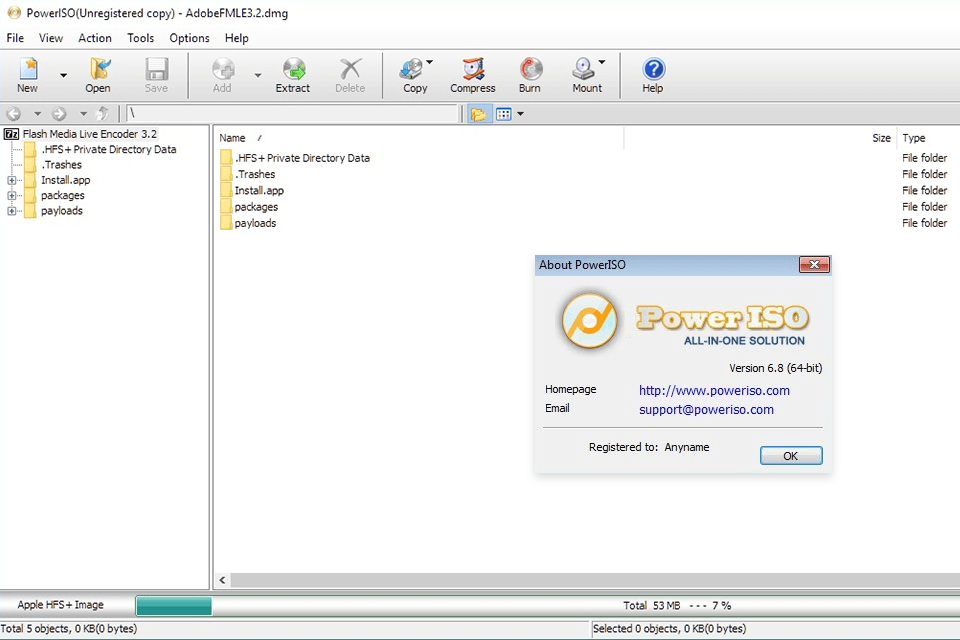Viewport: 960px width, 640px height.
Task: Open the poweriso.com homepage link
Action: pos(714,390)
